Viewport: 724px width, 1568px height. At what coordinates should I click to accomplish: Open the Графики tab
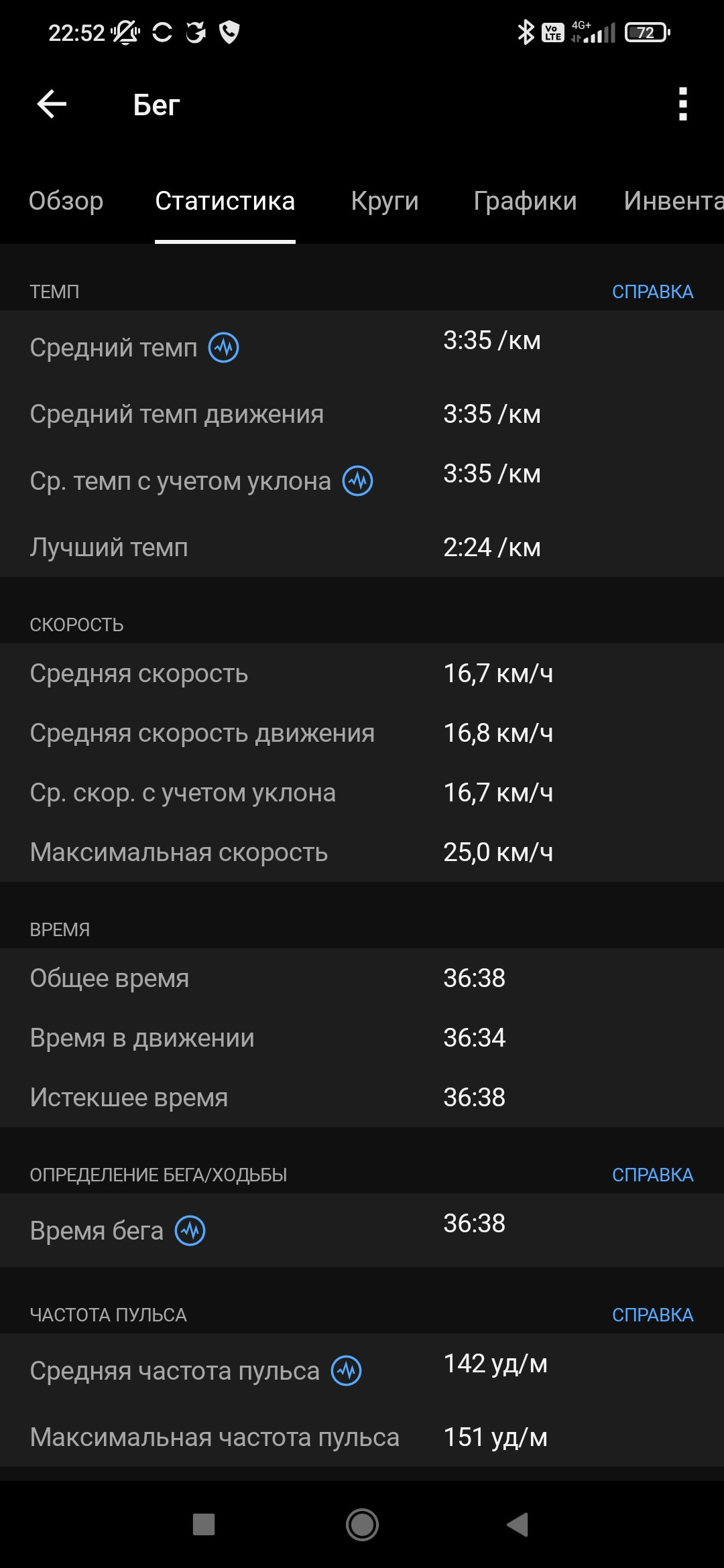(525, 201)
